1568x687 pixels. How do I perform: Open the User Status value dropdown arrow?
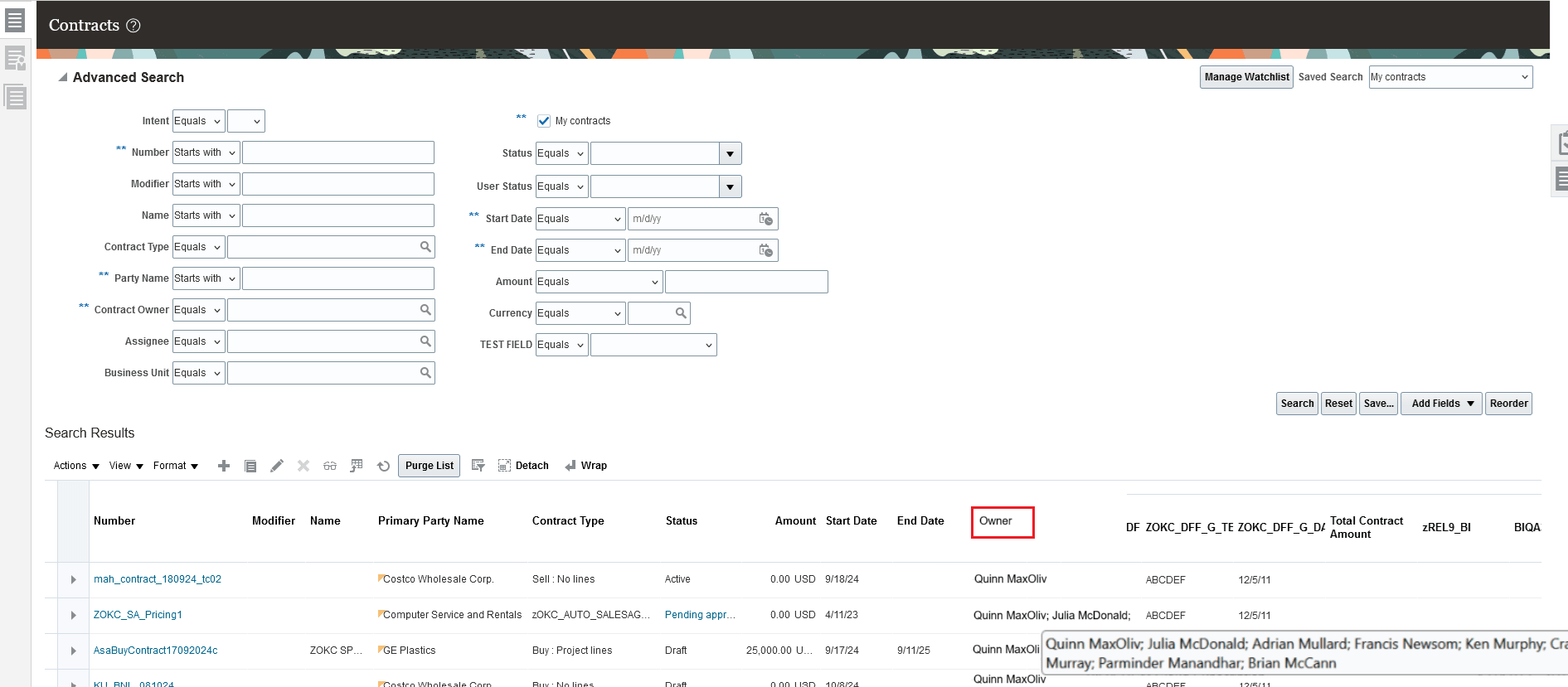tap(730, 186)
